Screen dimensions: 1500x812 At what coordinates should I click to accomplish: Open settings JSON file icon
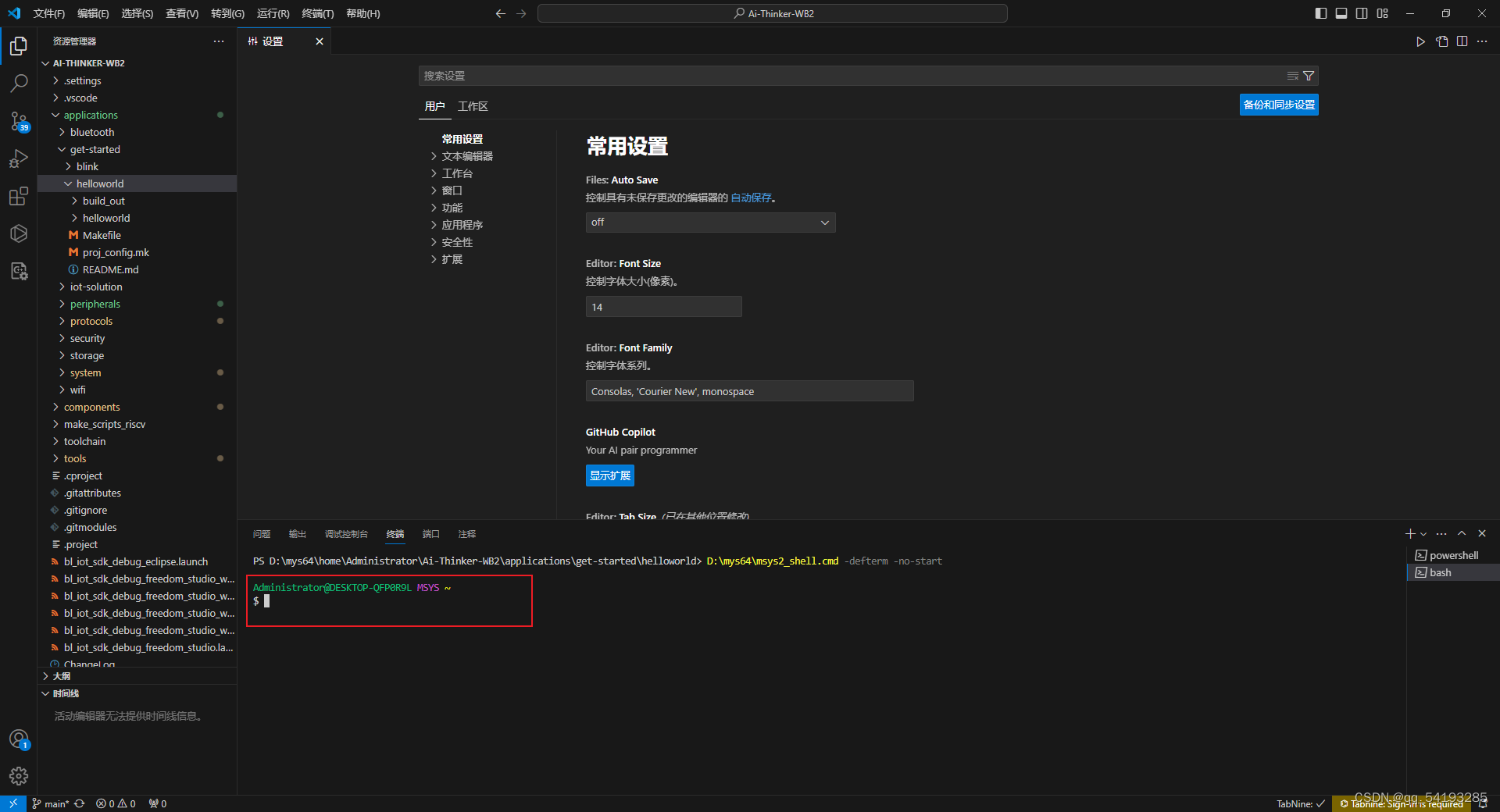click(x=1442, y=41)
